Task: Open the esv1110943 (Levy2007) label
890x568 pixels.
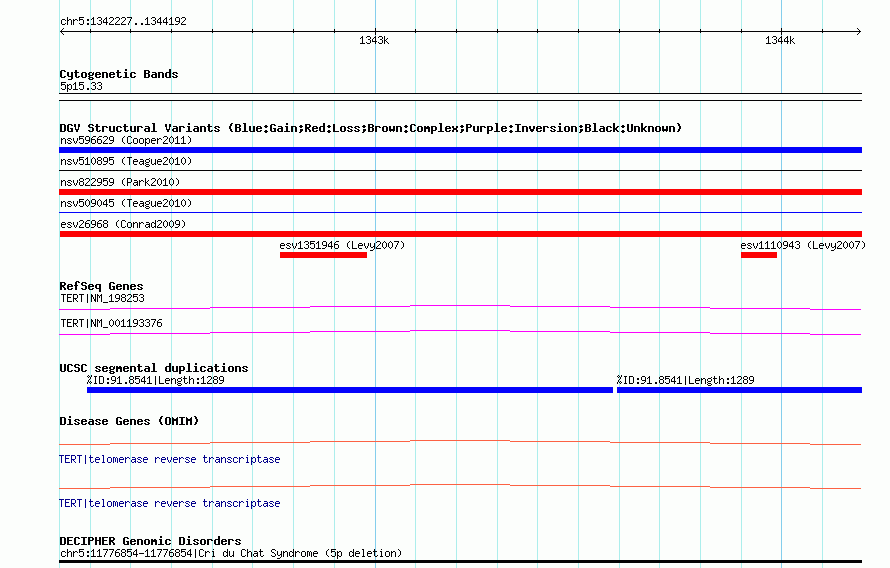Action: coord(803,245)
